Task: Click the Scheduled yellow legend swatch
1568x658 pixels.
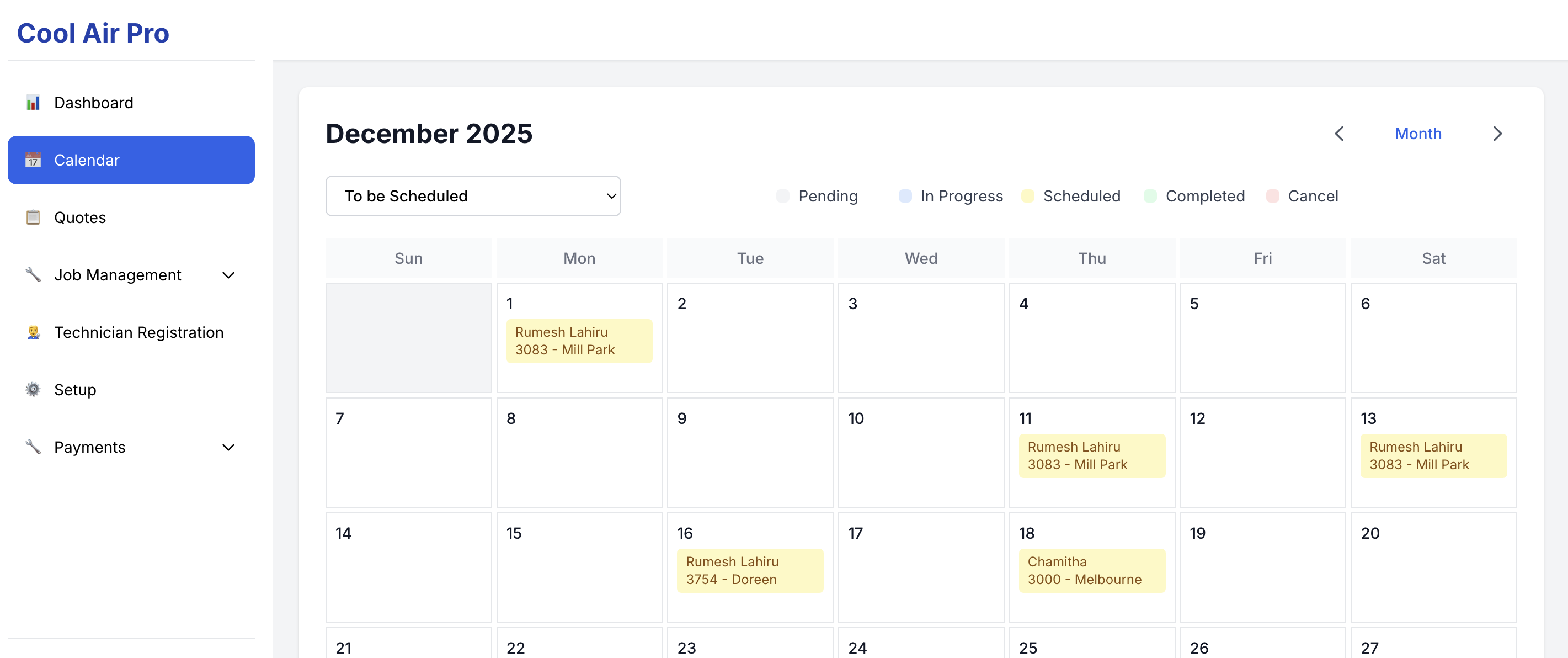Action: 1027,196
